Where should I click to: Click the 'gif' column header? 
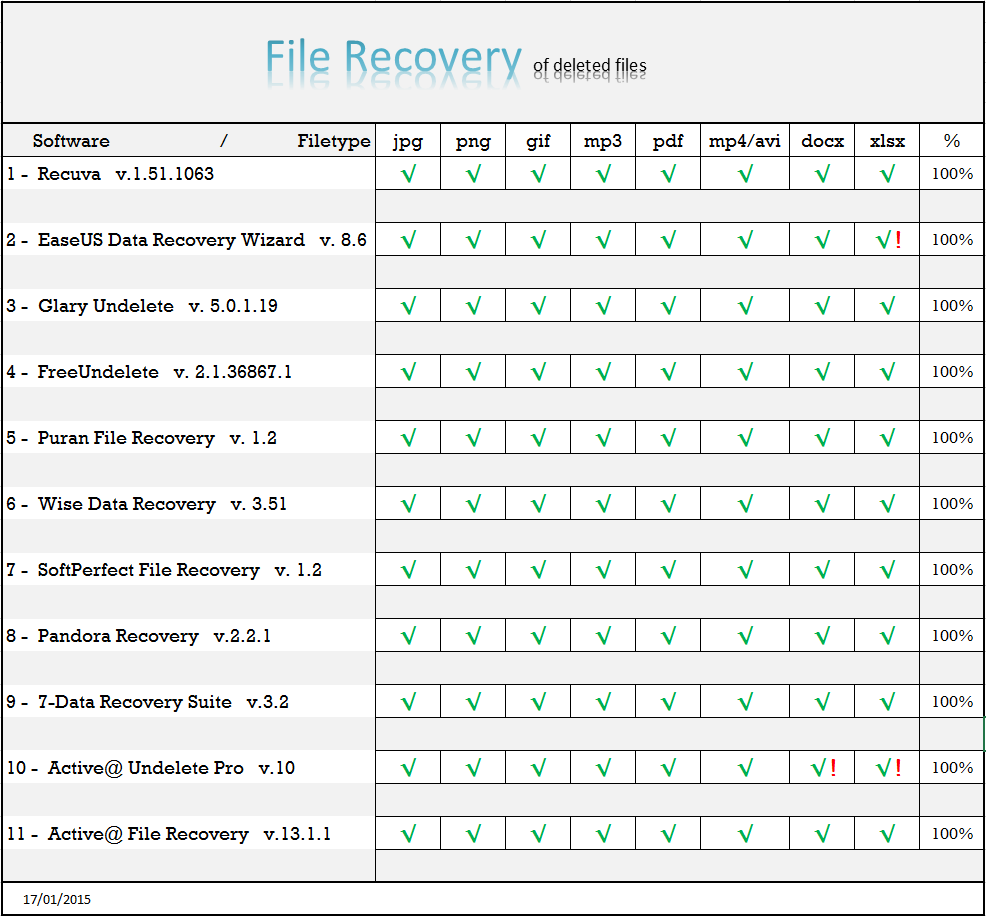[x=538, y=142]
